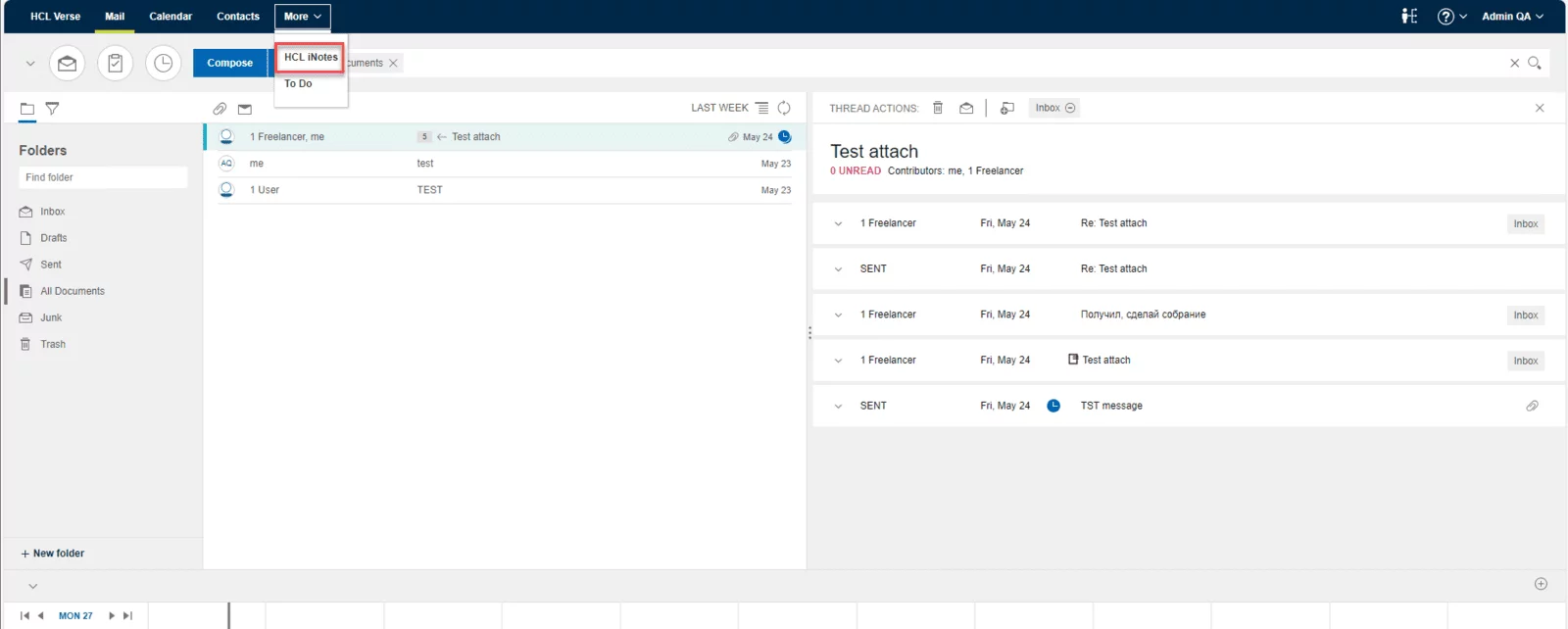
Task: Toggle unread filter envelope icon in list header
Action: coord(245,109)
